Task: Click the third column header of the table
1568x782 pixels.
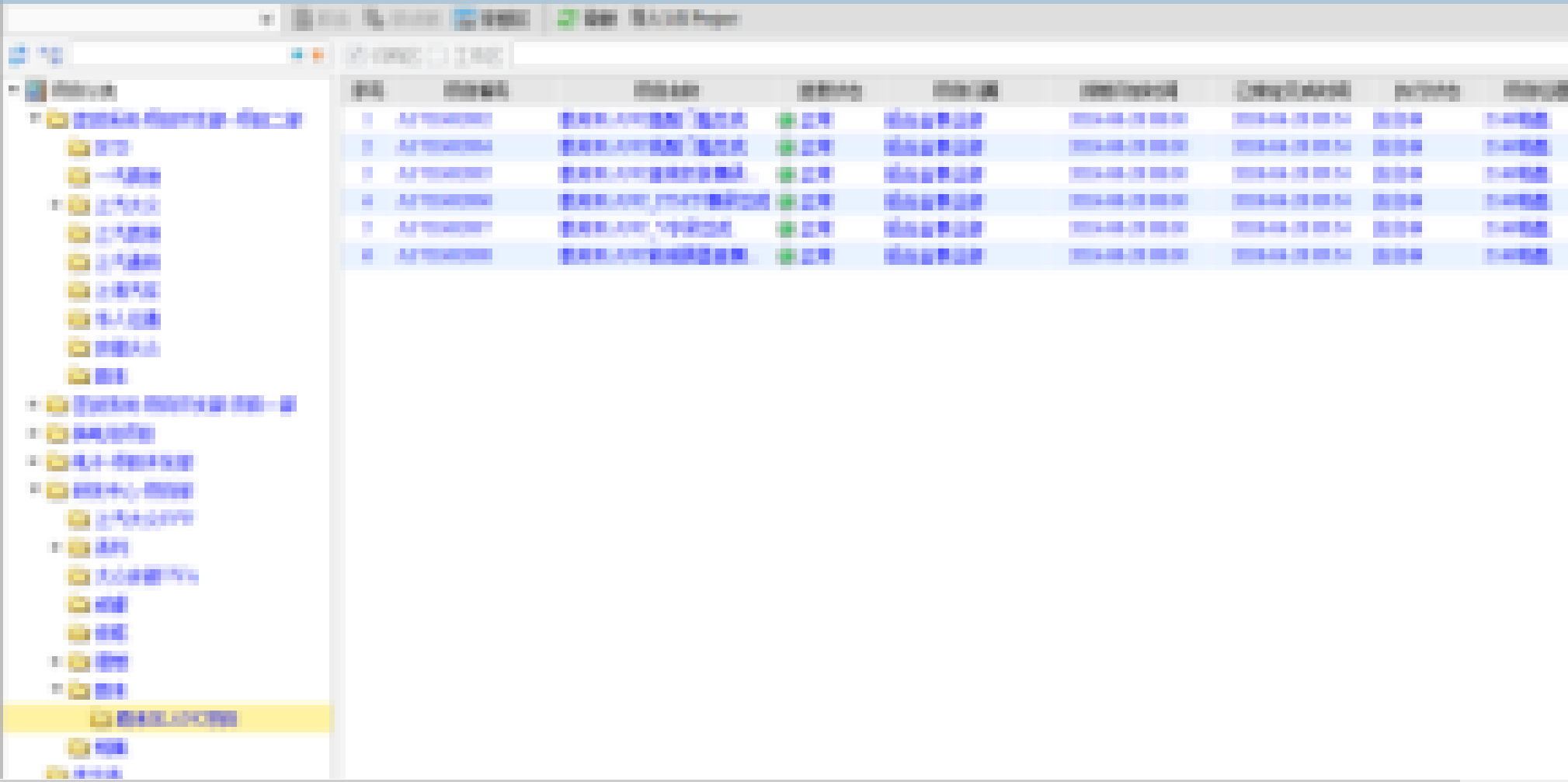Action: [666, 91]
